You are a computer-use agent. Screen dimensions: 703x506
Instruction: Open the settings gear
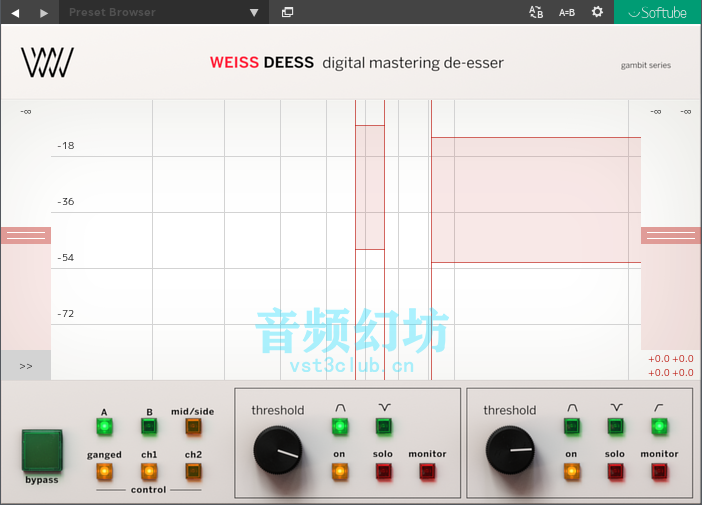[x=597, y=12]
